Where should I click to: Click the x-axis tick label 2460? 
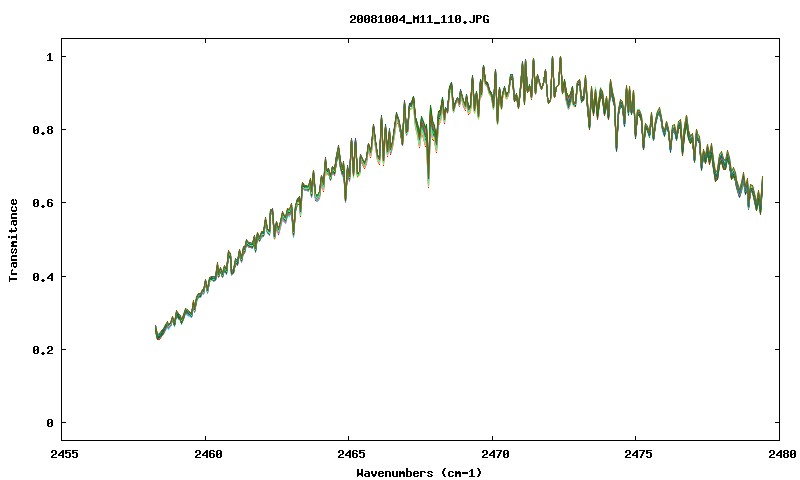(208, 454)
